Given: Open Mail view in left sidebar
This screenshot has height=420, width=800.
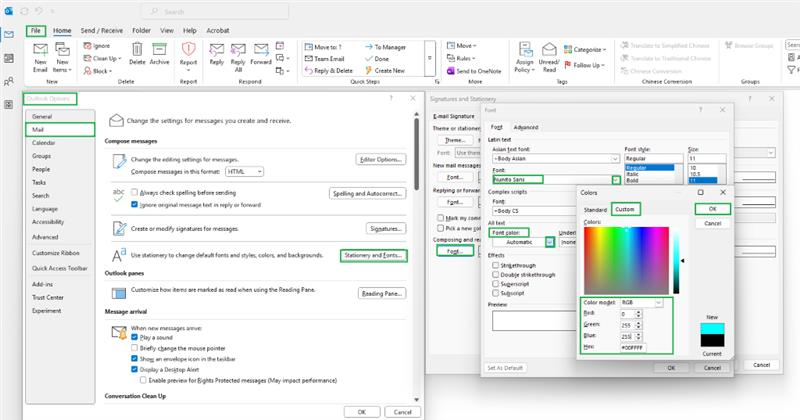Looking at the screenshot, I should click(9, 35).
